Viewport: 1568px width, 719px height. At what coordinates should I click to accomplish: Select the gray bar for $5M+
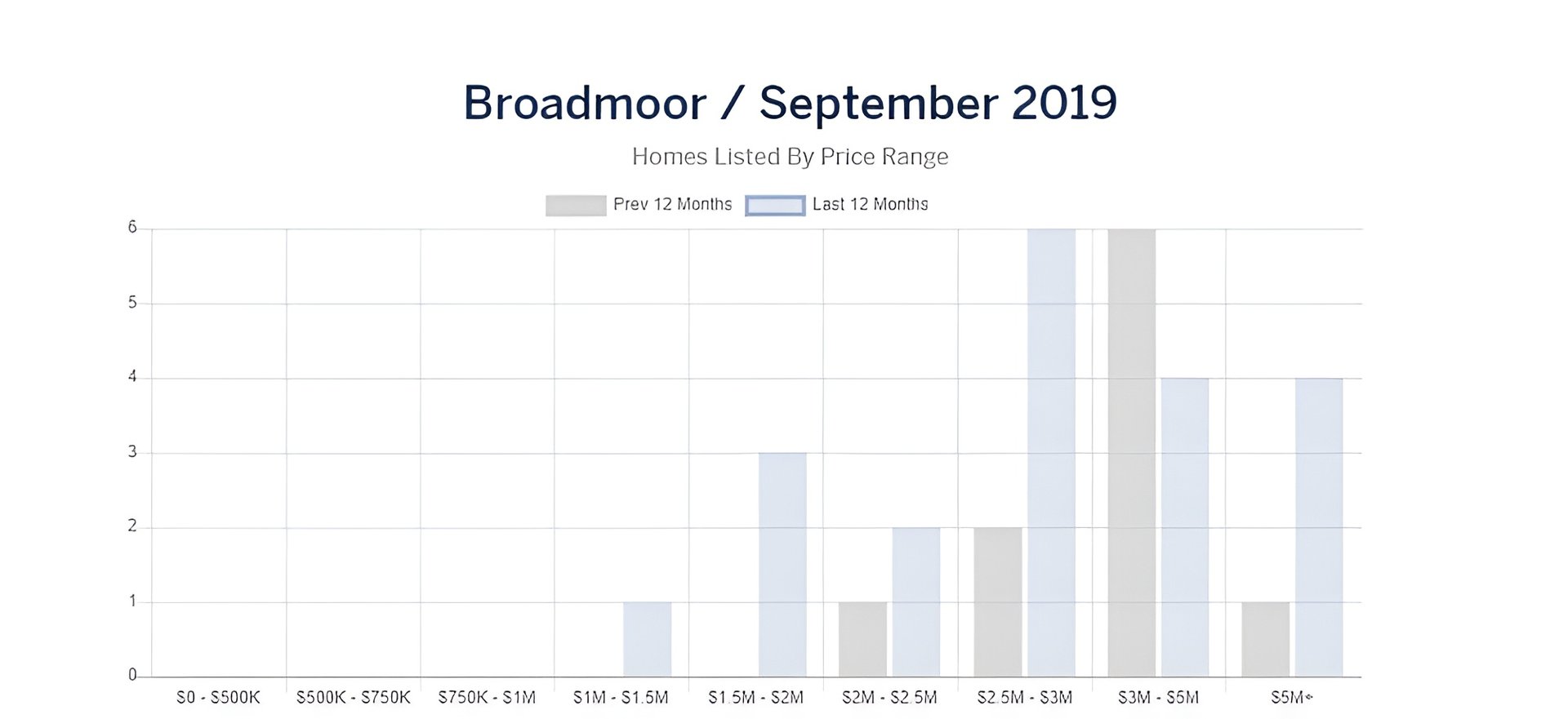(1265, 639)
